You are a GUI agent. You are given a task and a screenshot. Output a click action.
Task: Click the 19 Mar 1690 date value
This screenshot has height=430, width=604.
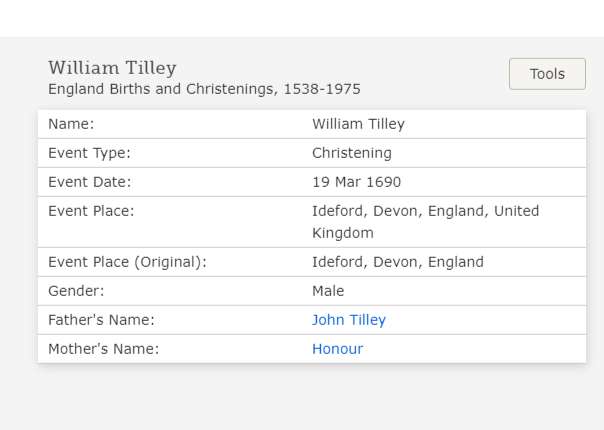pos(356,182)
